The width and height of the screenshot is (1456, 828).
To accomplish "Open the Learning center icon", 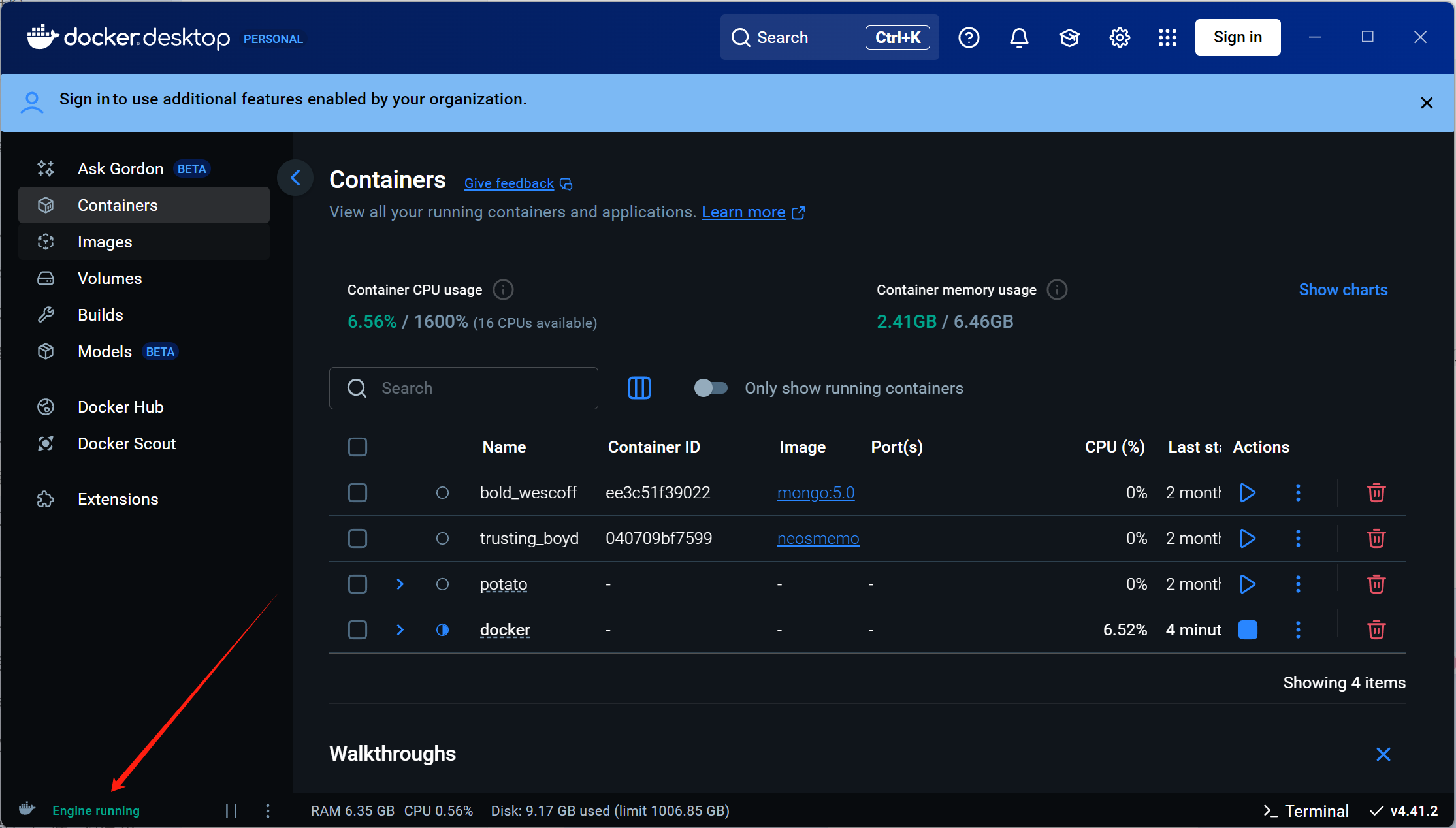I will (1069, 38).
